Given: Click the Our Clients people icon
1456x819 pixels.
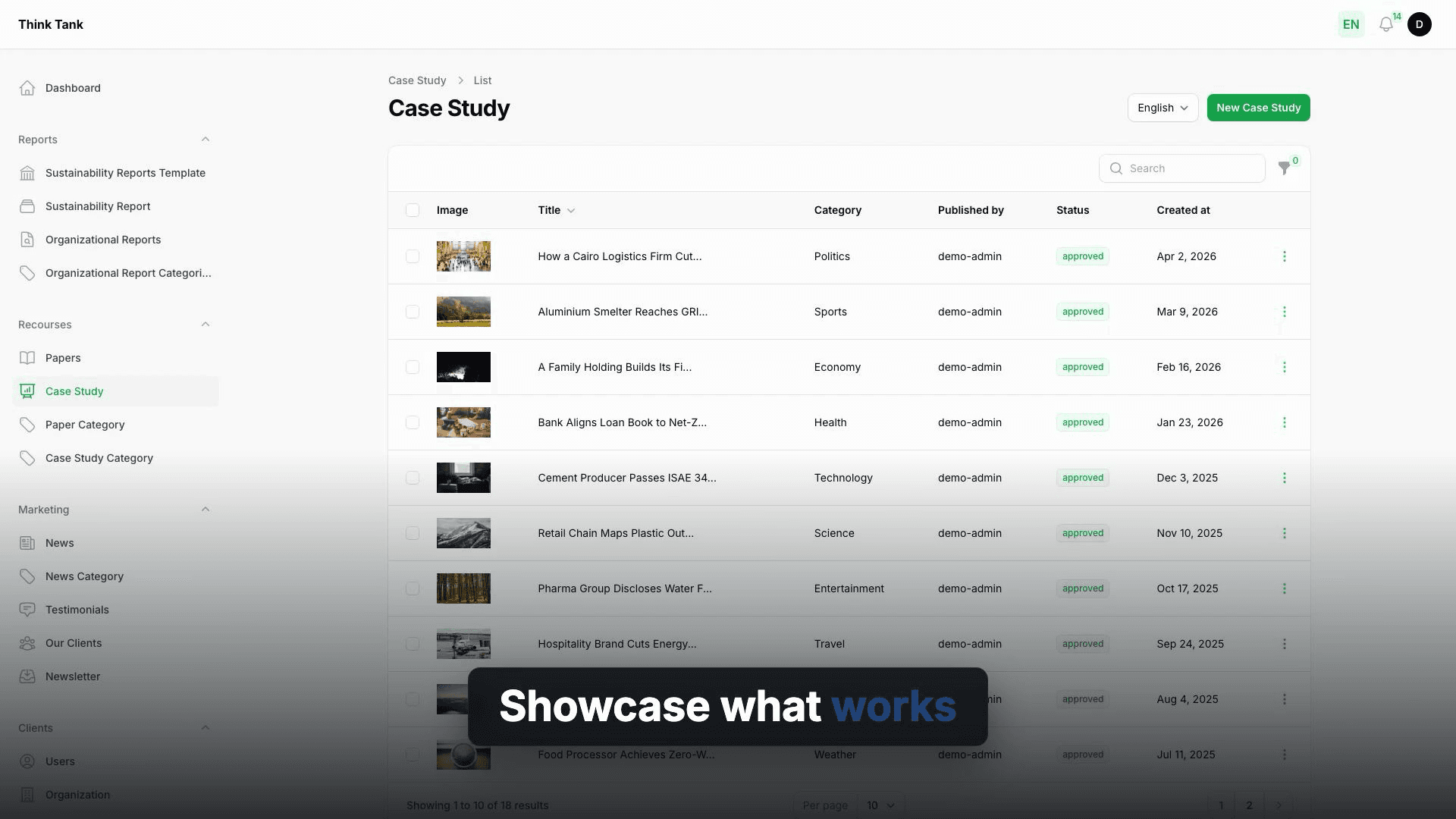Looking at the screenshot, I should [27, 643].
